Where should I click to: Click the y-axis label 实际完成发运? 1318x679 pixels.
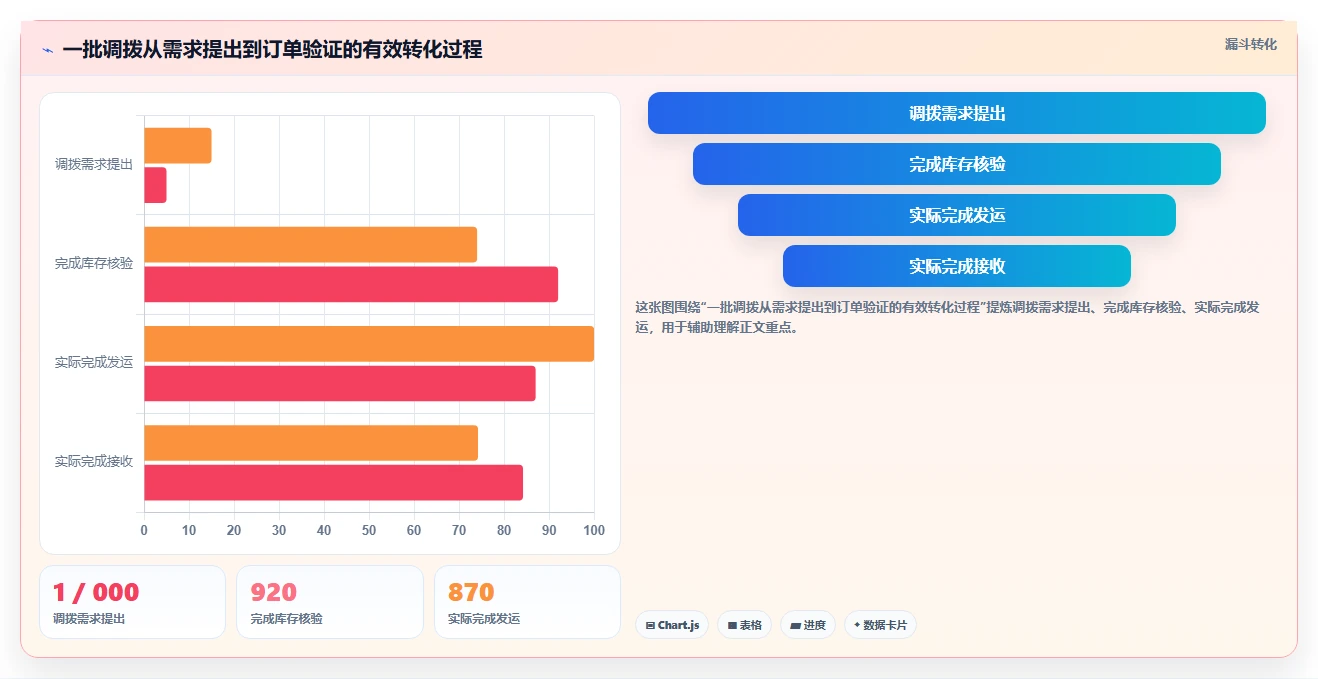click(94, 363)
